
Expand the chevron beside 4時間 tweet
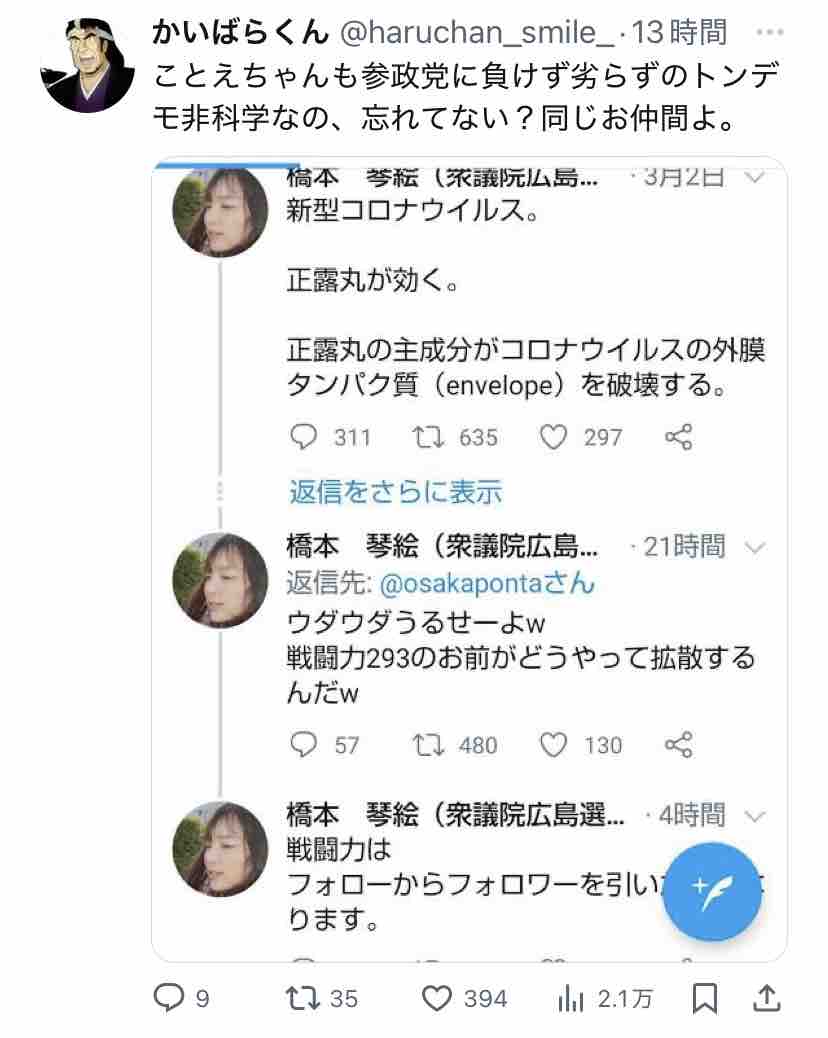pyautogui.click(x=755, y=815)
